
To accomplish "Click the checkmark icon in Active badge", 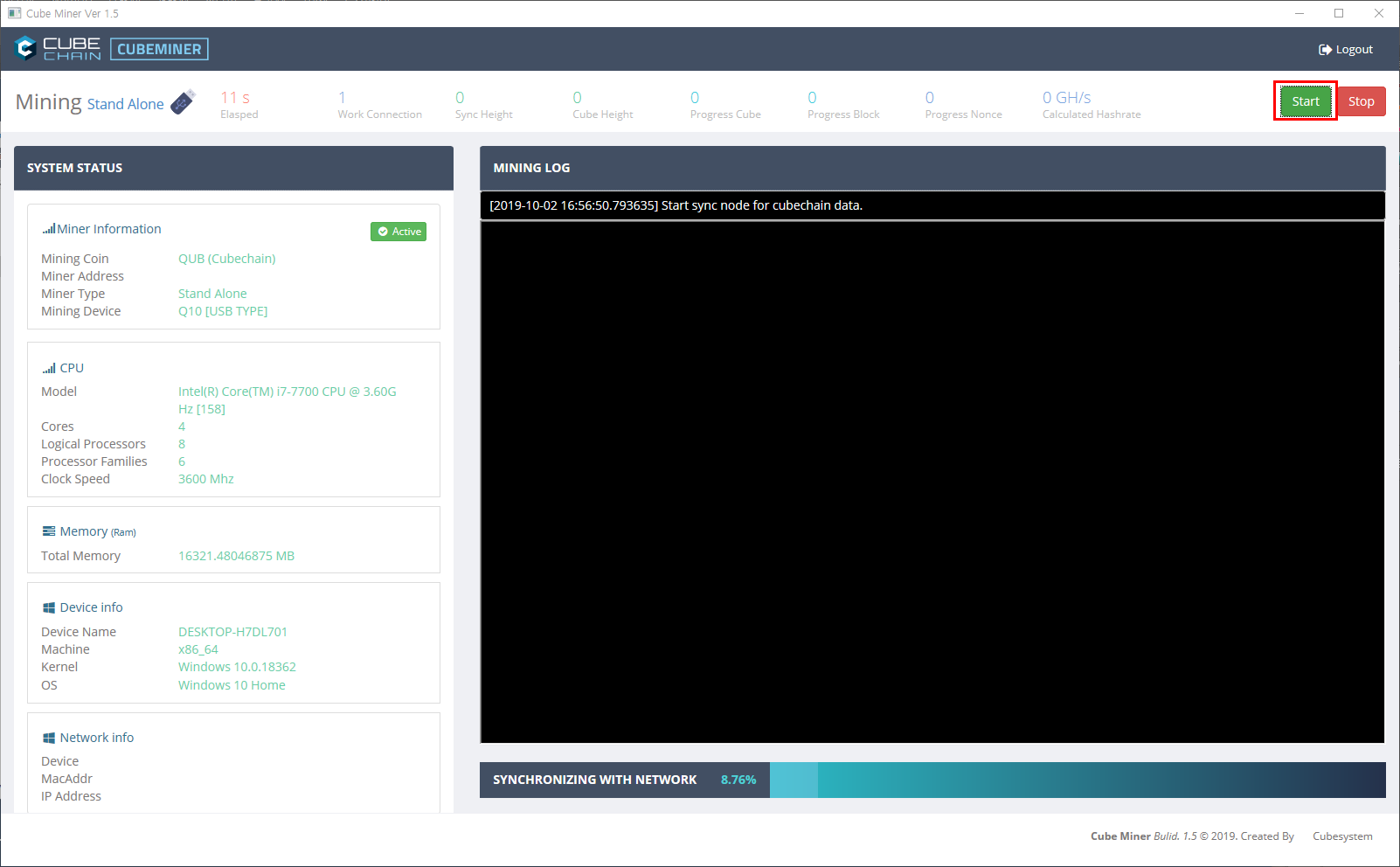I will tap(383, 232).
